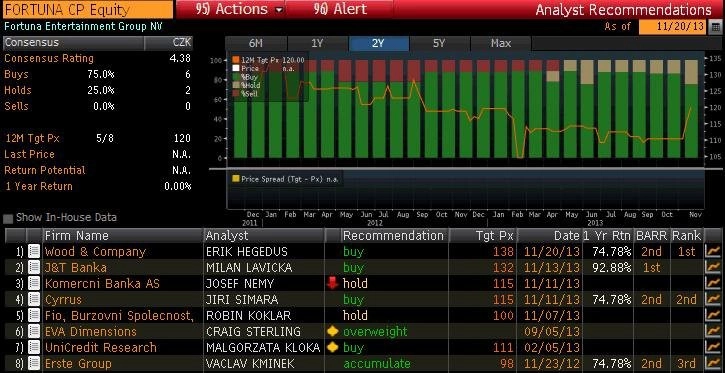Sort table by Rank column header
This screenshot has width=725, height=373.
[687, 236]
